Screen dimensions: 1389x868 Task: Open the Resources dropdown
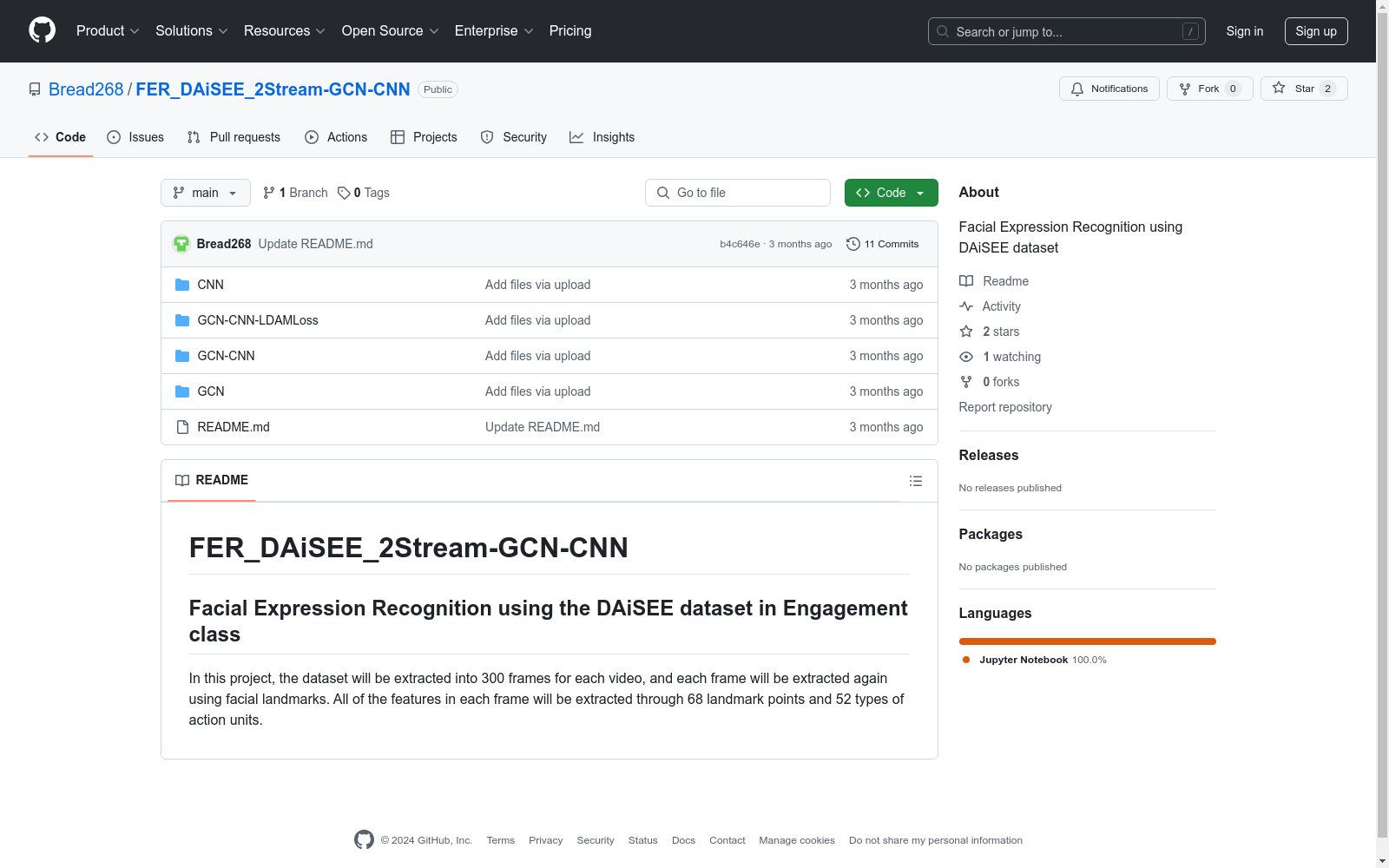coord(285,30)
